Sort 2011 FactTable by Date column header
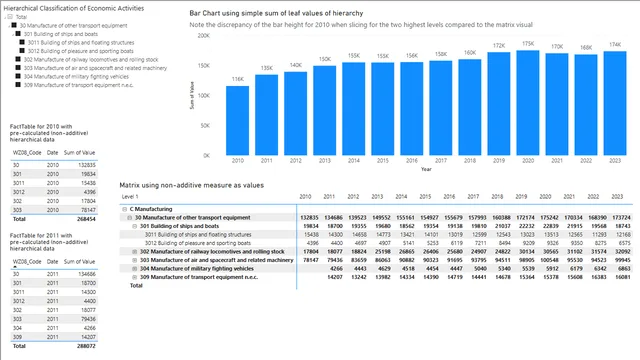This screenshot has height=360, width=640. click(x=52, y=262)
